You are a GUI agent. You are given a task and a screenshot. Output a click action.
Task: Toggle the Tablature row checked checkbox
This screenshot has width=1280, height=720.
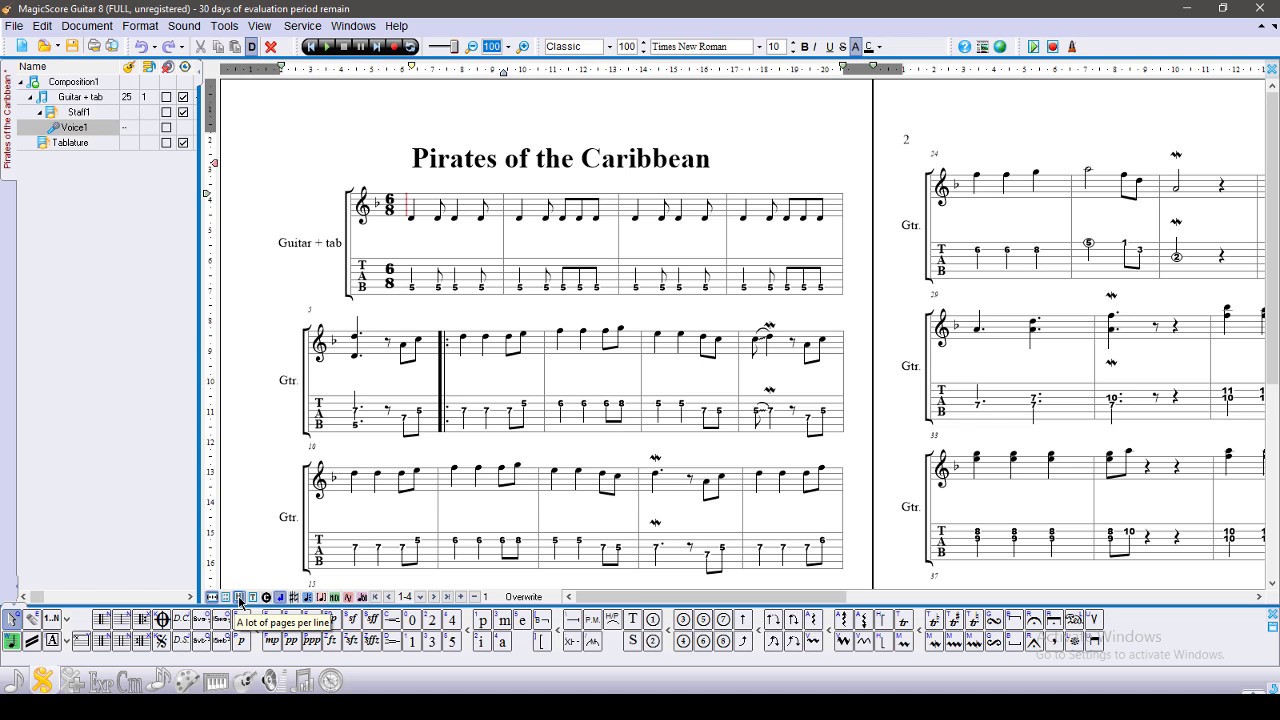183,143
